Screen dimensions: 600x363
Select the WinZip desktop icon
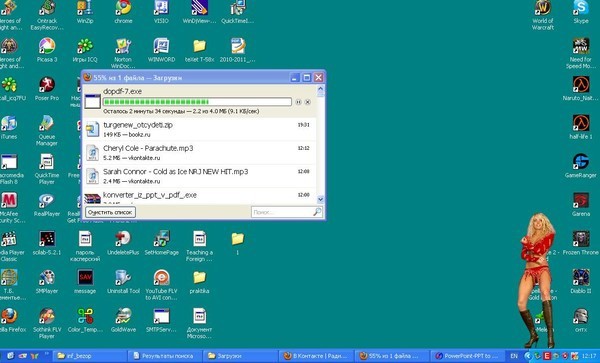[x=85, y=12]
